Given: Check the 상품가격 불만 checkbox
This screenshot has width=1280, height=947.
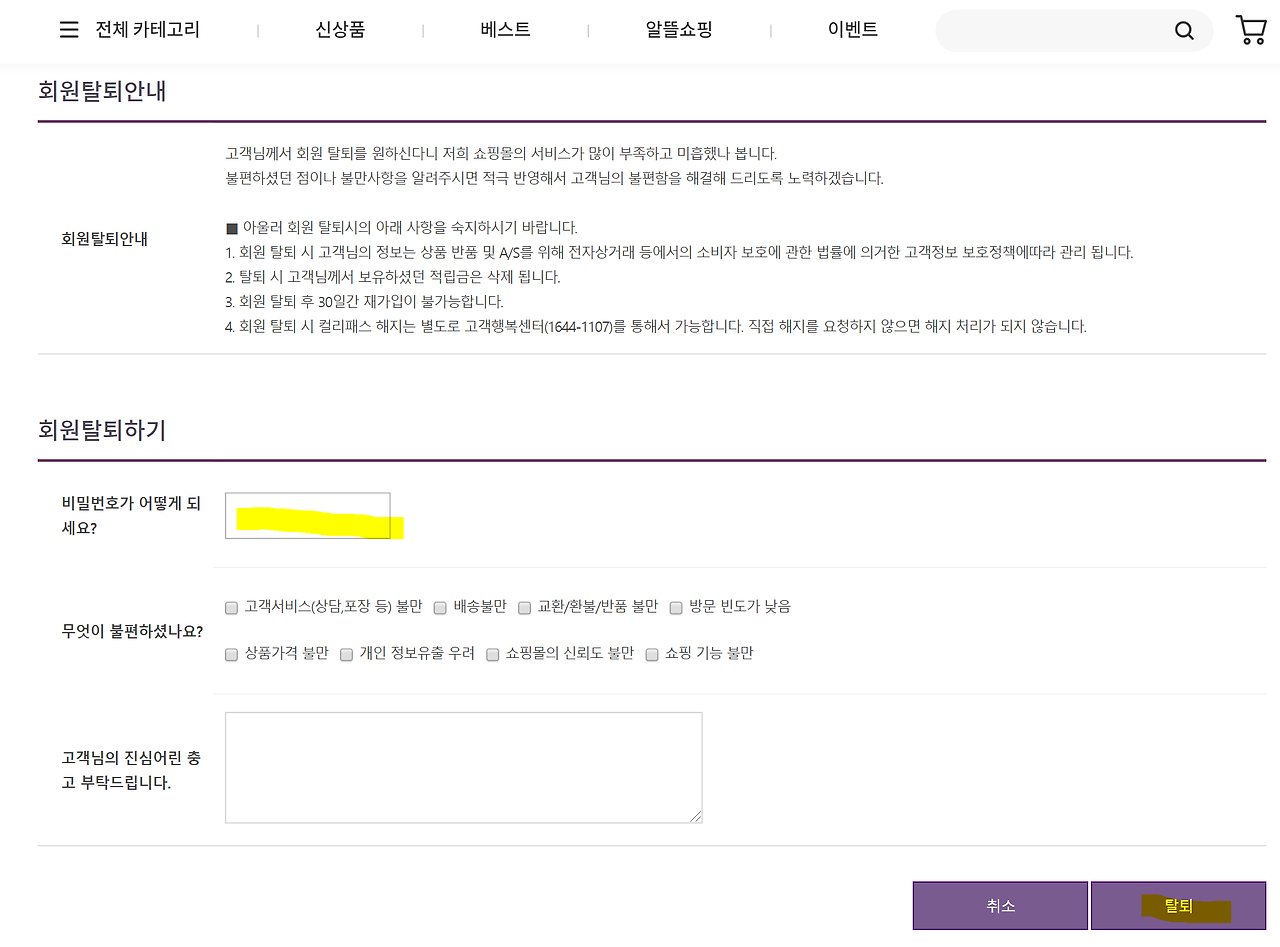Looking at the screenshot, I should tap(231, 654).
